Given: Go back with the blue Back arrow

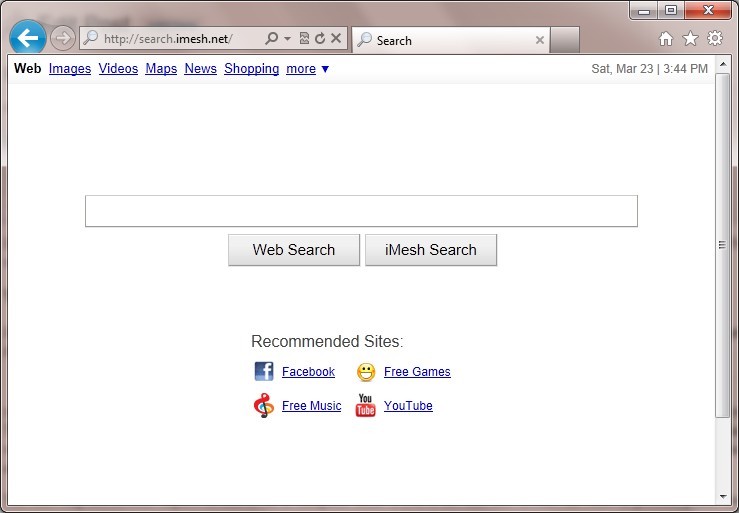Looking at the screenshot, I should tap(28, 38).
